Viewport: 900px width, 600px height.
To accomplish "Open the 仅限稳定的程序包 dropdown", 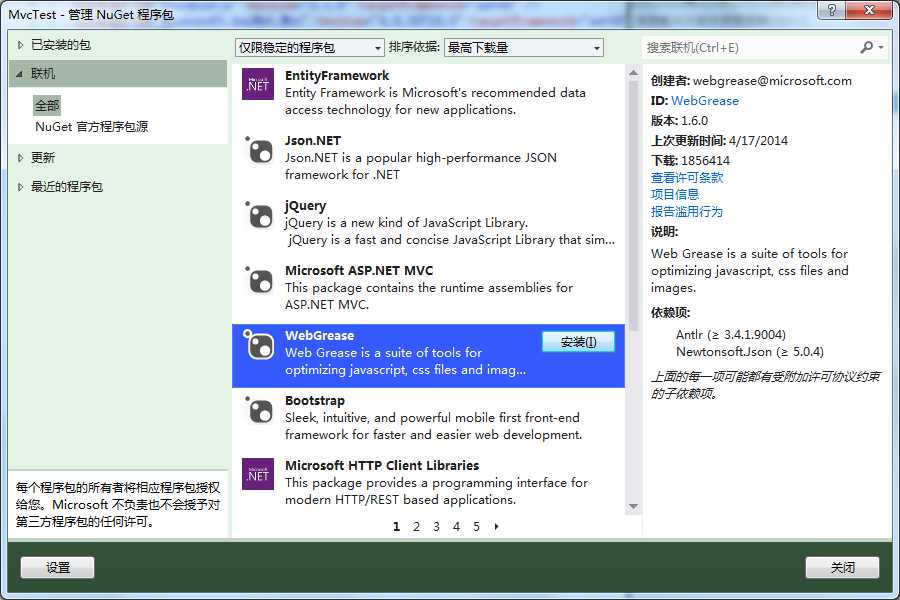I will tap(310, 48).
